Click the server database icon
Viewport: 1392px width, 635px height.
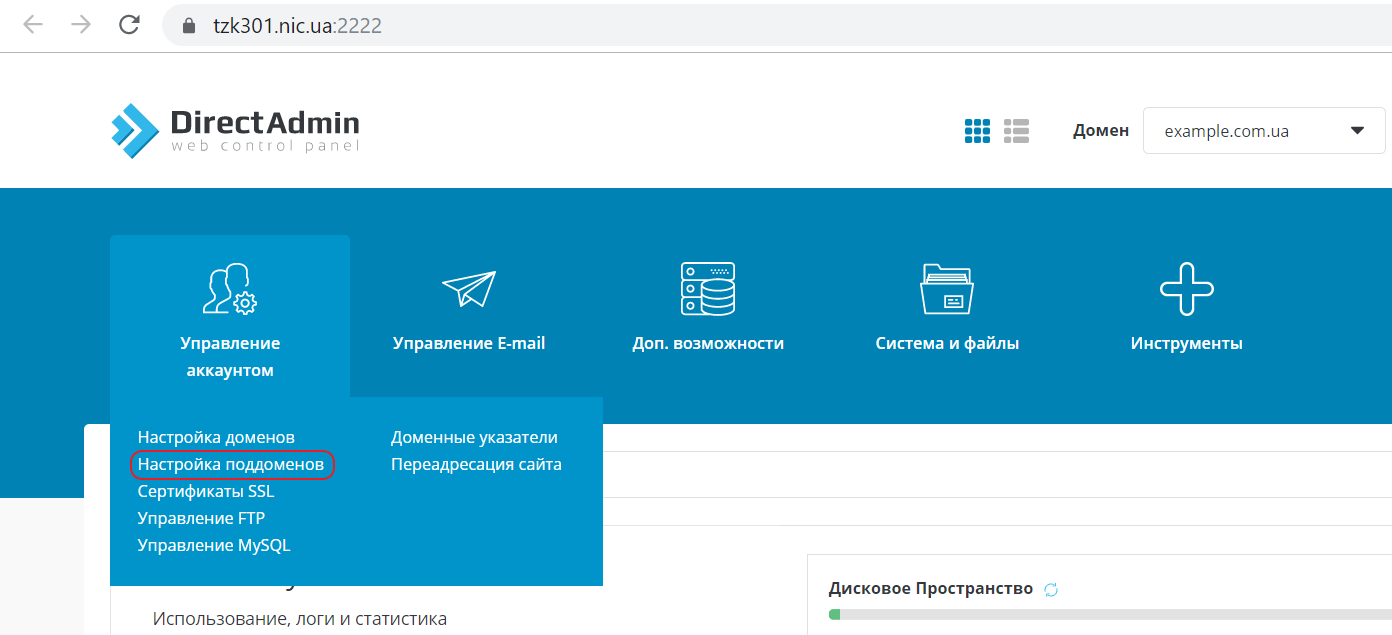pos(707,289)
